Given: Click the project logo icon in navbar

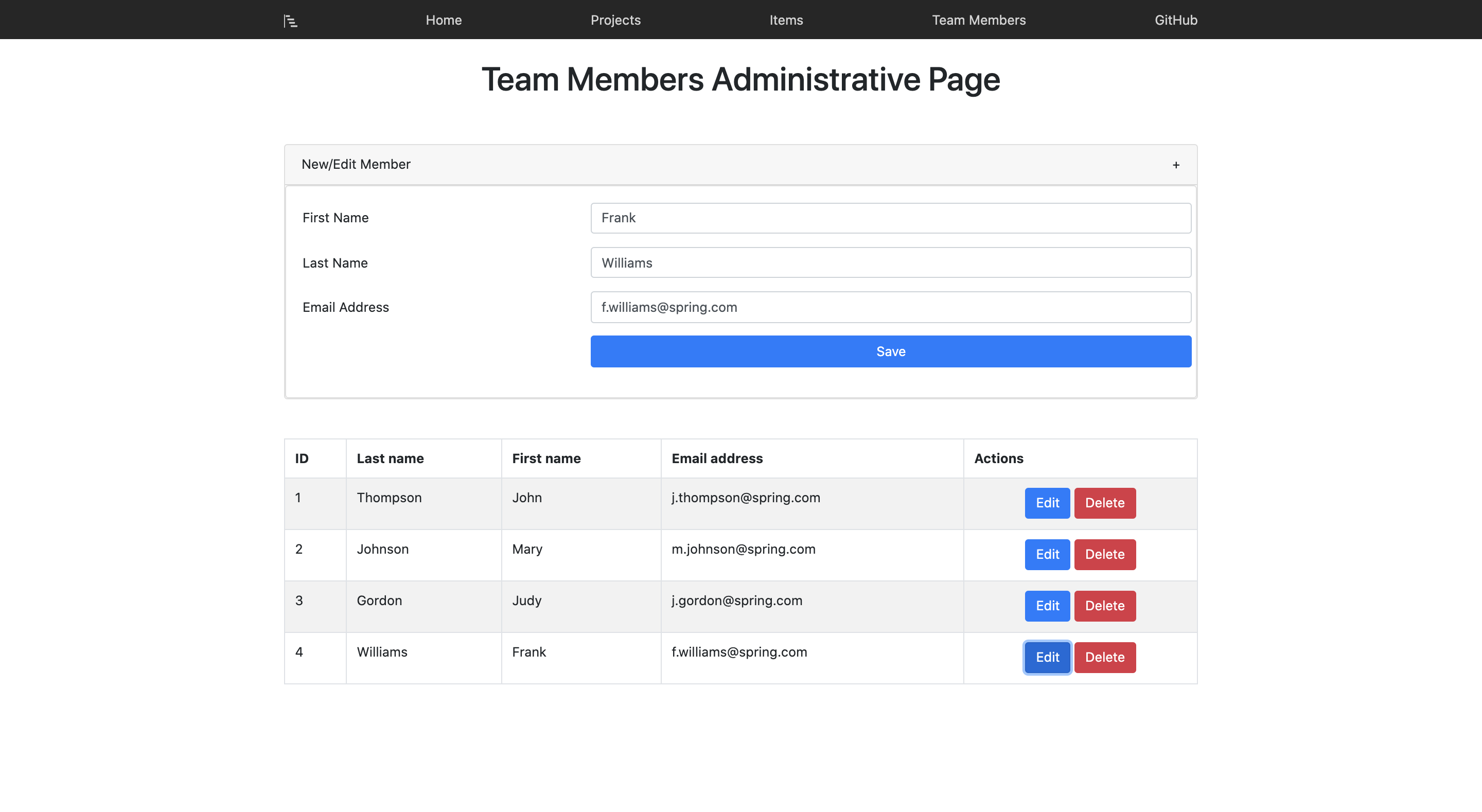Looking at the screenshot, I should click(x=291, y=21).
